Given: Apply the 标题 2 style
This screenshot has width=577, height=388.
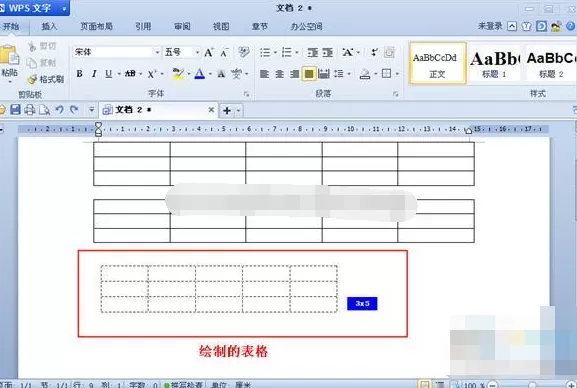Looking at the screenshot, I should (x=551, y=63).
